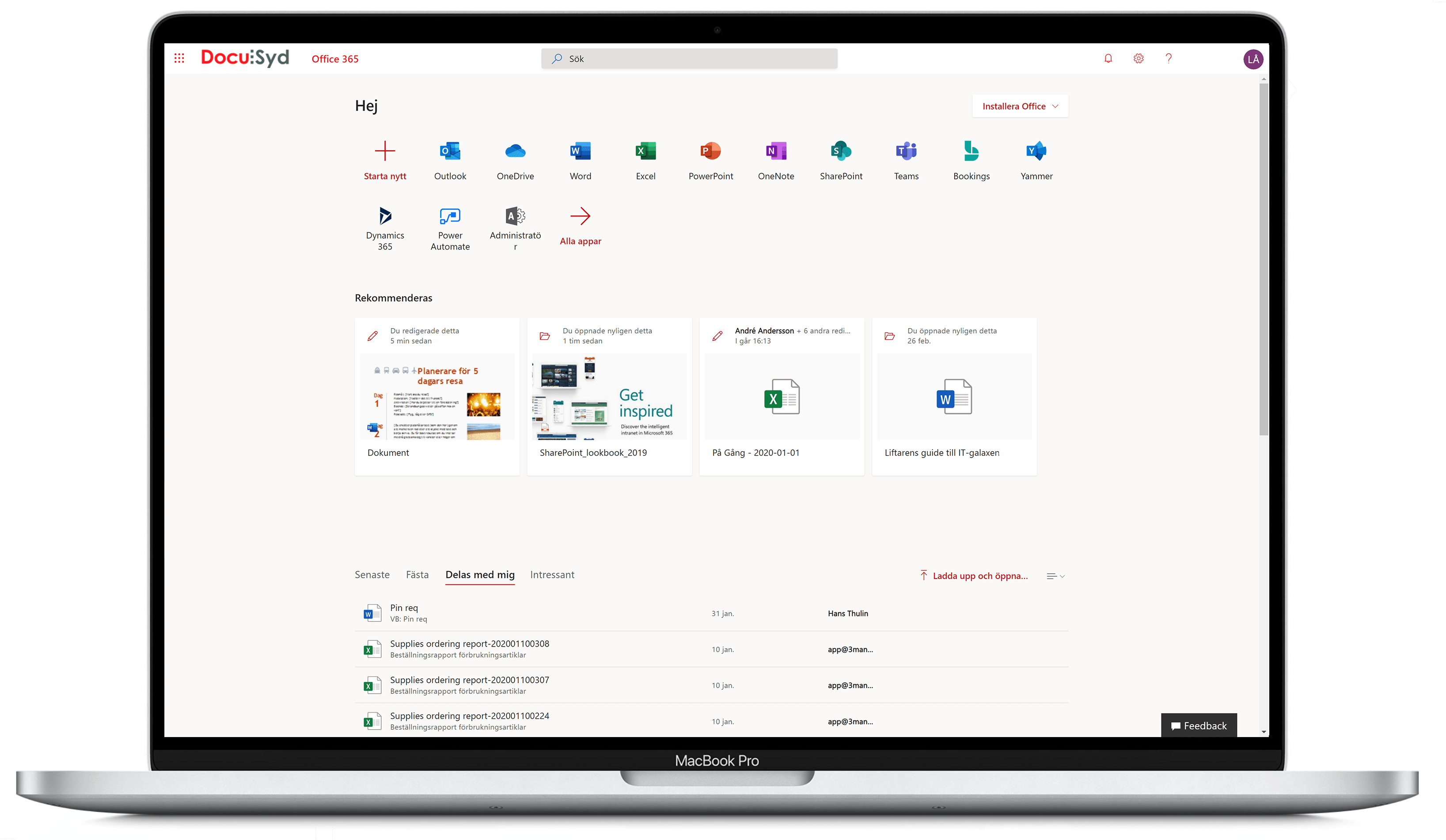Click the Word file icon for Pin req
Screen dimensions: 1446x840
pos(372,613)
